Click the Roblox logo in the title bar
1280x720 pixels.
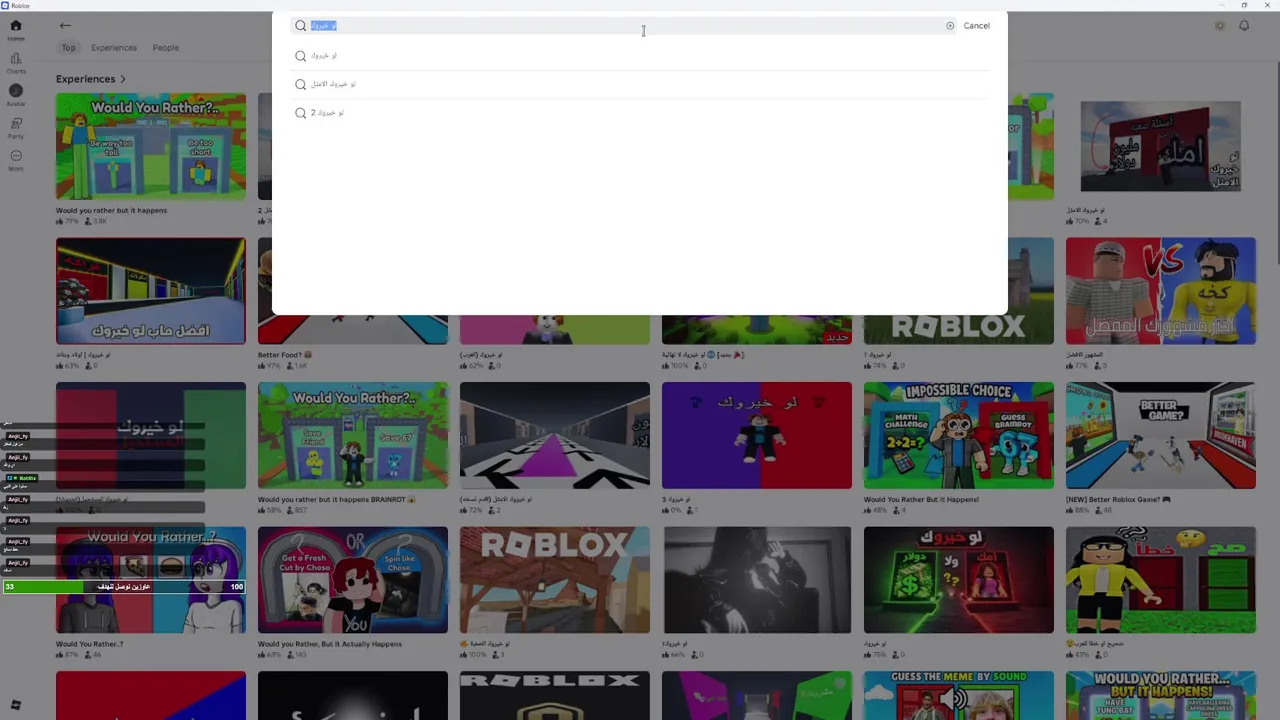6,5
